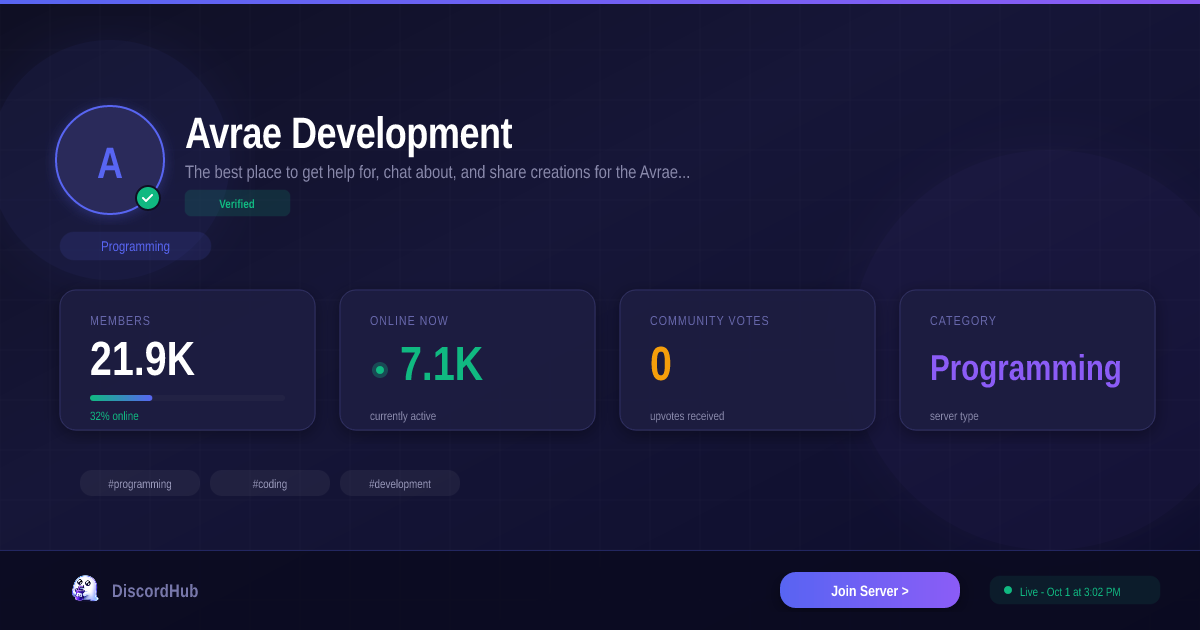Viewport: 1200px width, 630px height.
Task: Click the Avrae Development server avatar
Action: tap(110, 160)
